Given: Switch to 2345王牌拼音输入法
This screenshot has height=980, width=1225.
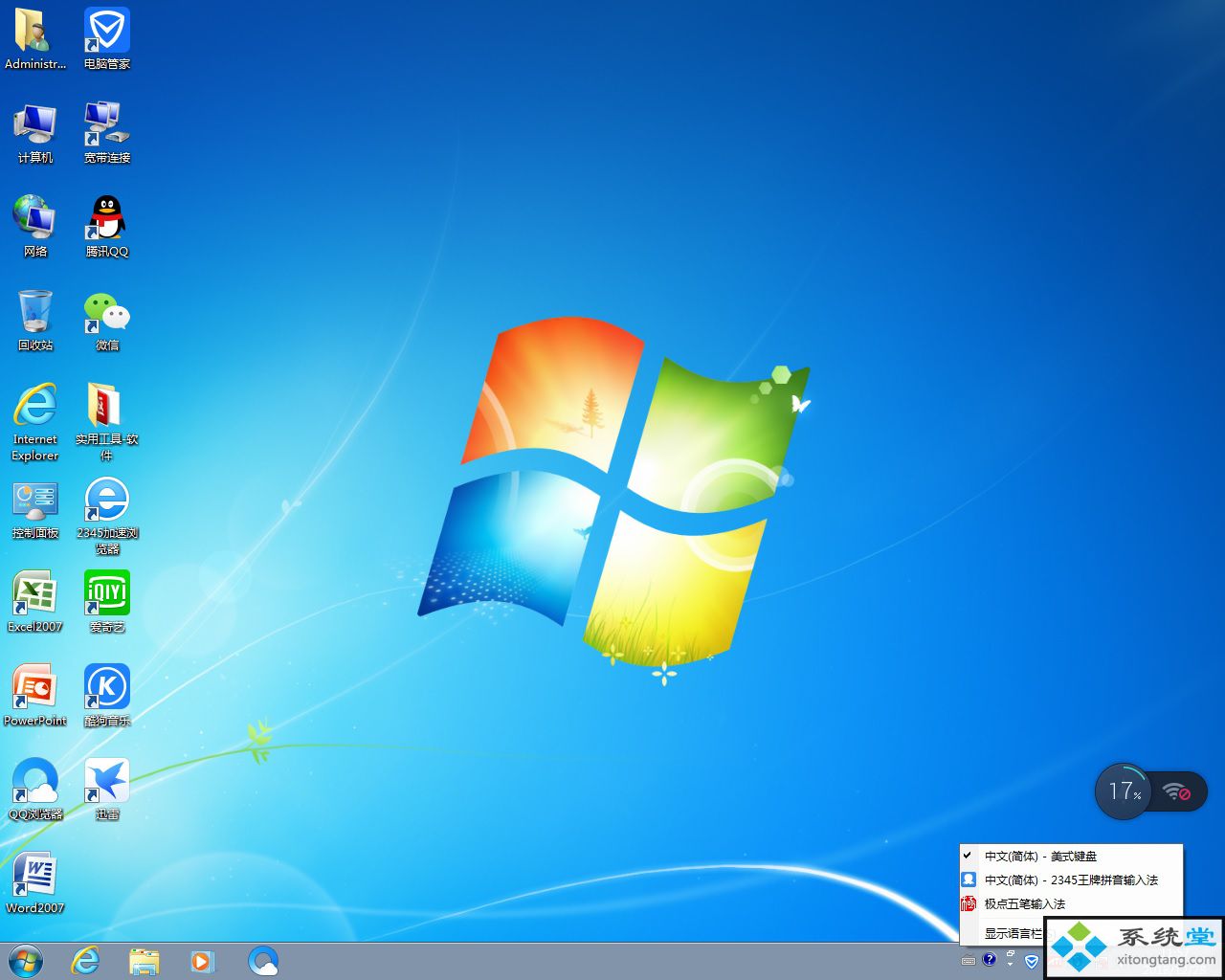Looking at the screenshot, I should click(x=1072, y=880).
